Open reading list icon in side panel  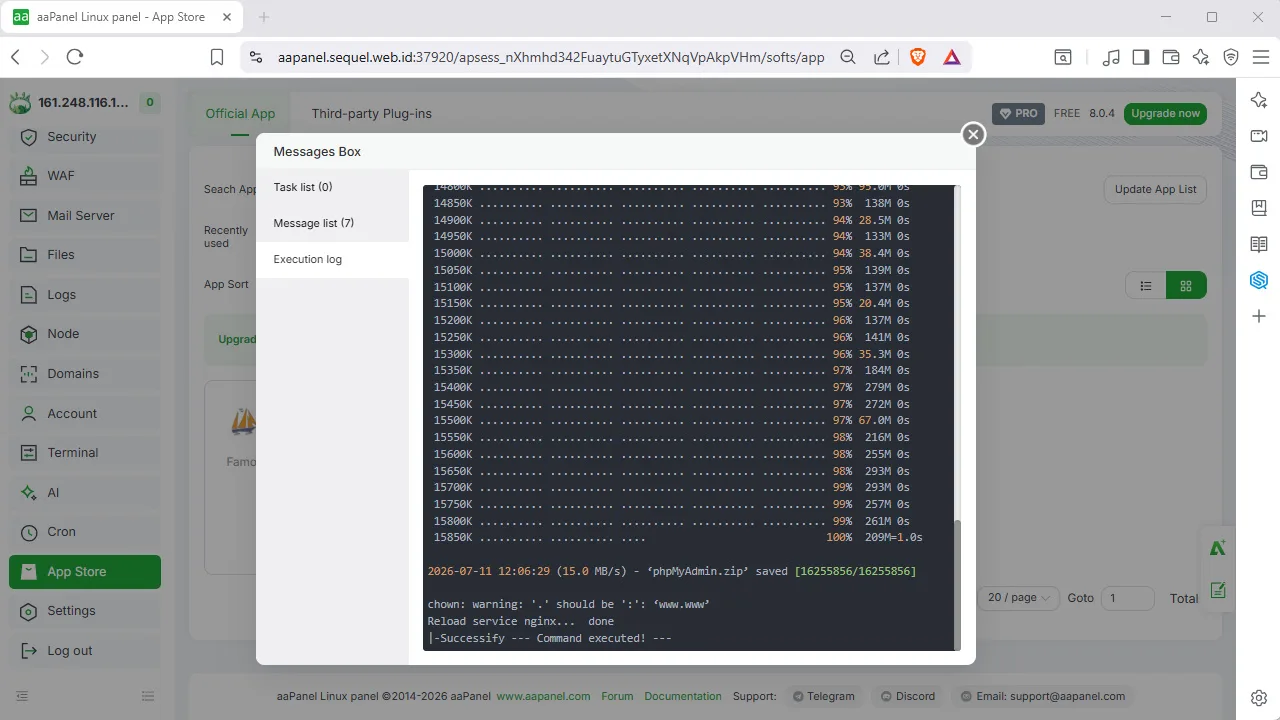[1259, 244]
